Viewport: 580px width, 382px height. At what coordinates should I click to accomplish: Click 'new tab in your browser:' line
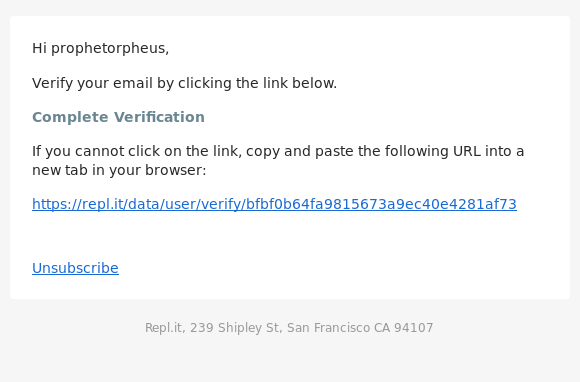(119, 170)
